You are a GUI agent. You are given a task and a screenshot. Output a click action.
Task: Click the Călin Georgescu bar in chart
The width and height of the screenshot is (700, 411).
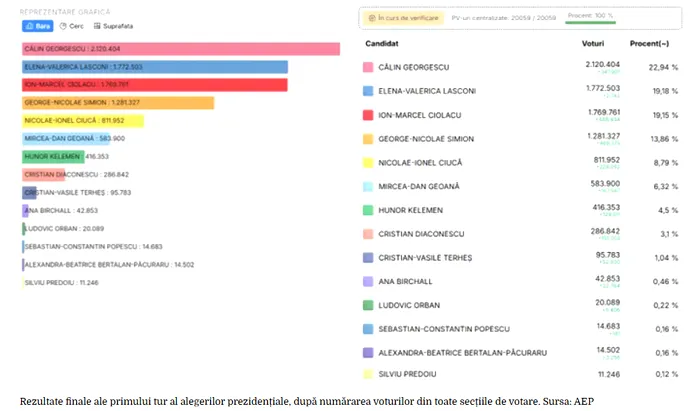[180, 48]
